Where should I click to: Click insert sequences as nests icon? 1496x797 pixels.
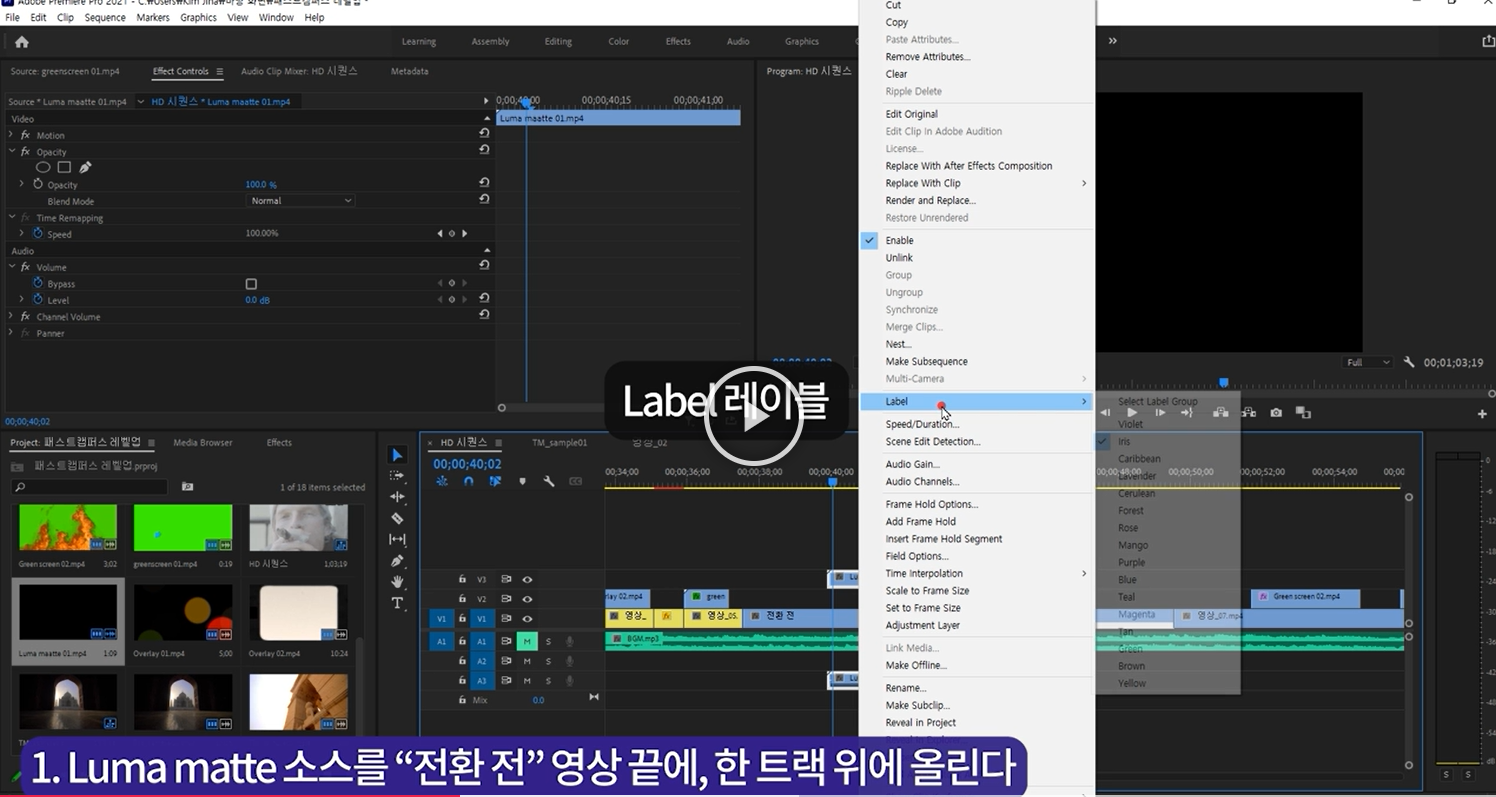(x=442, y=481)
